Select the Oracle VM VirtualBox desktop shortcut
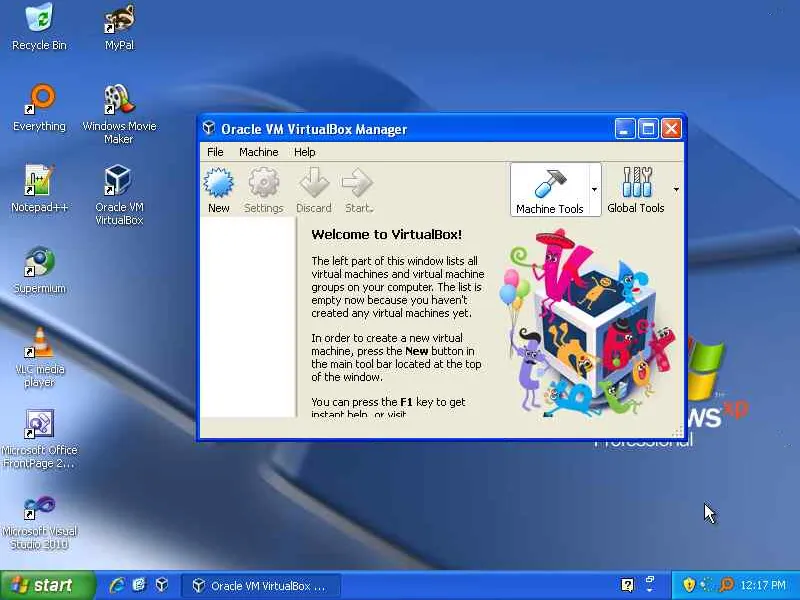Image resolution: width=800 pixels, height=600 pixels. coord(119,195)
